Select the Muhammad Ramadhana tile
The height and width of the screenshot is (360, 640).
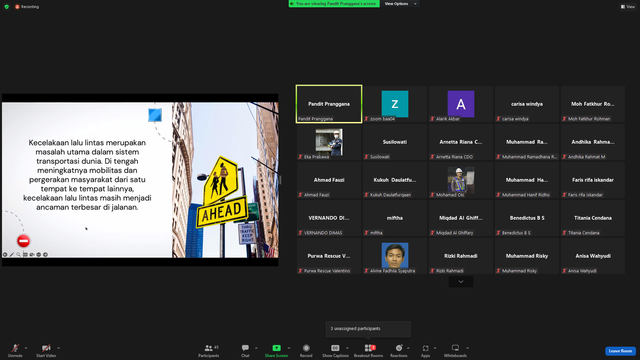(527, 142)
